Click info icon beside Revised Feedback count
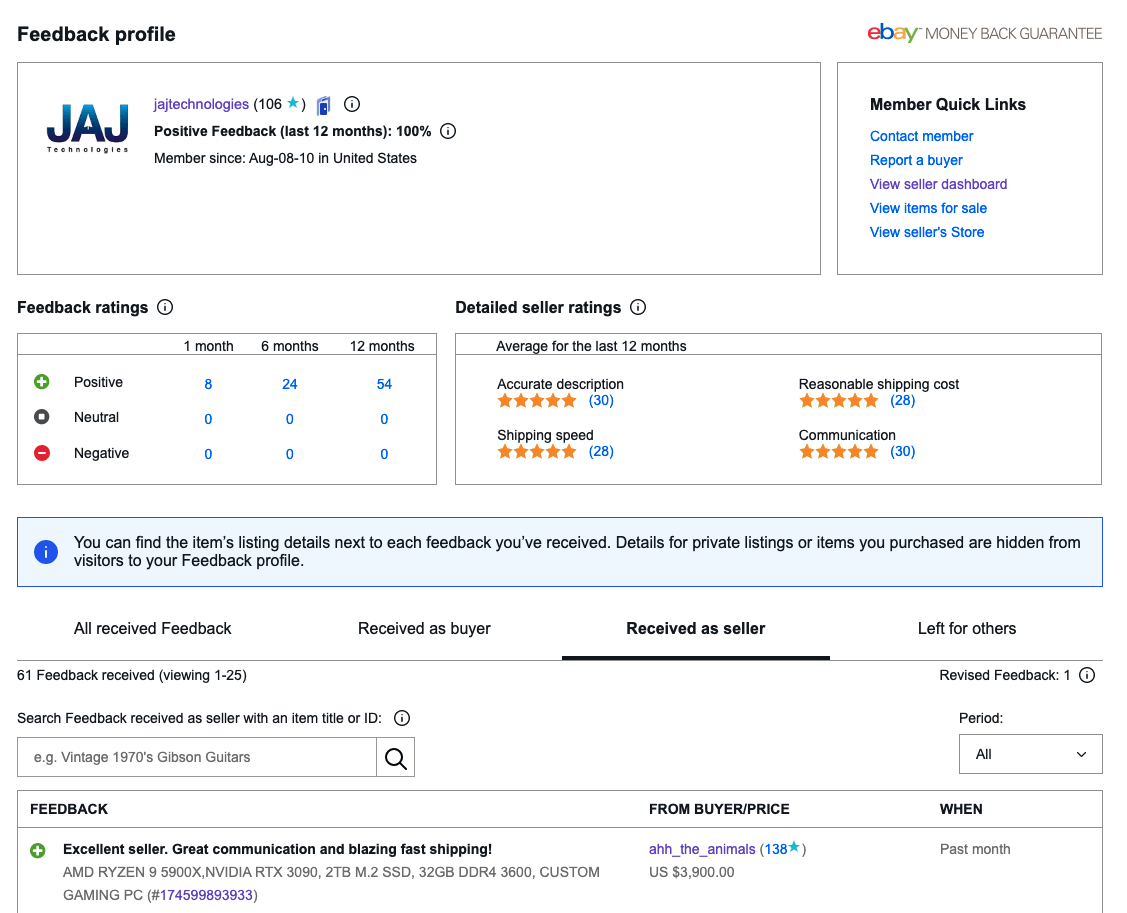 [x=1087, y=675]
